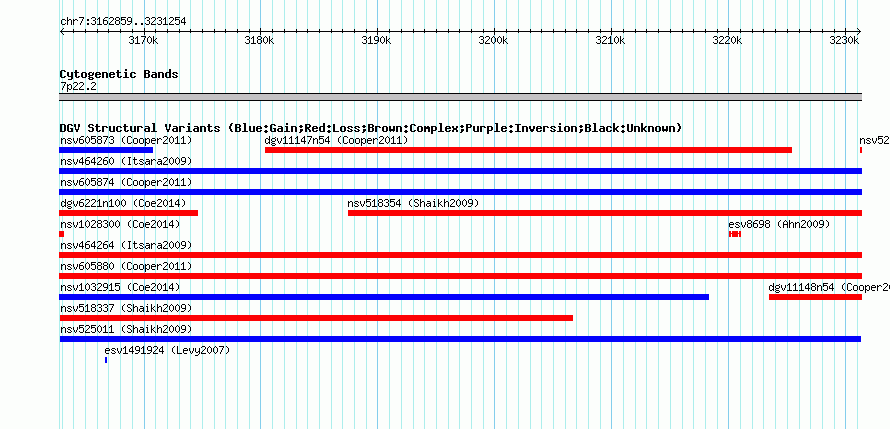Click the 3210k ruler label
Image resolution: width=890 pixels, height=429 pixels.
coord(610,41)
